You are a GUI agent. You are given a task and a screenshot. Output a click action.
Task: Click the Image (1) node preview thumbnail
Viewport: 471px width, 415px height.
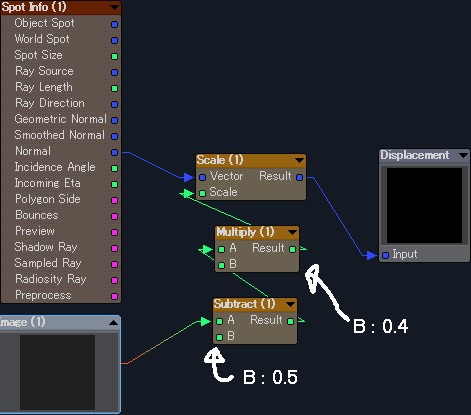57,372
